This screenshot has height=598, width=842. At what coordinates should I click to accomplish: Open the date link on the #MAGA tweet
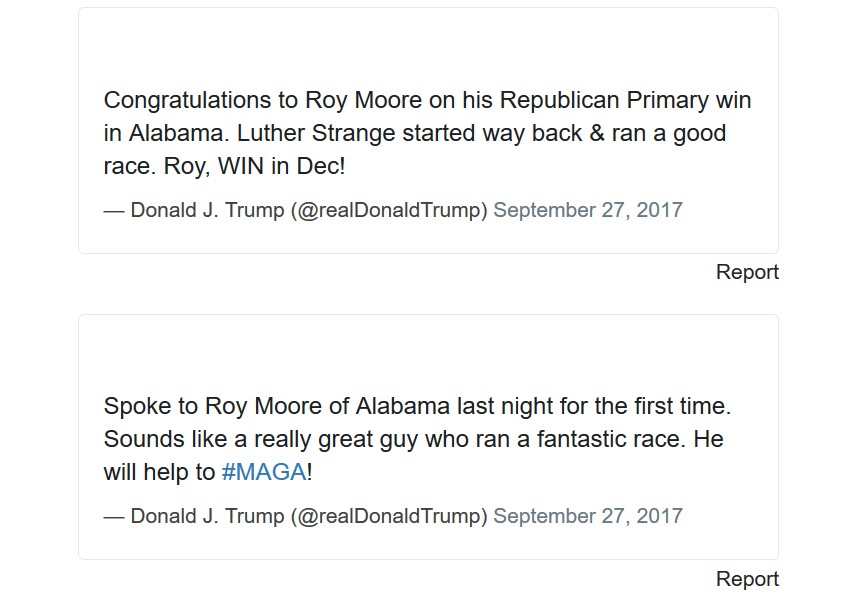[x=588, y=516]
